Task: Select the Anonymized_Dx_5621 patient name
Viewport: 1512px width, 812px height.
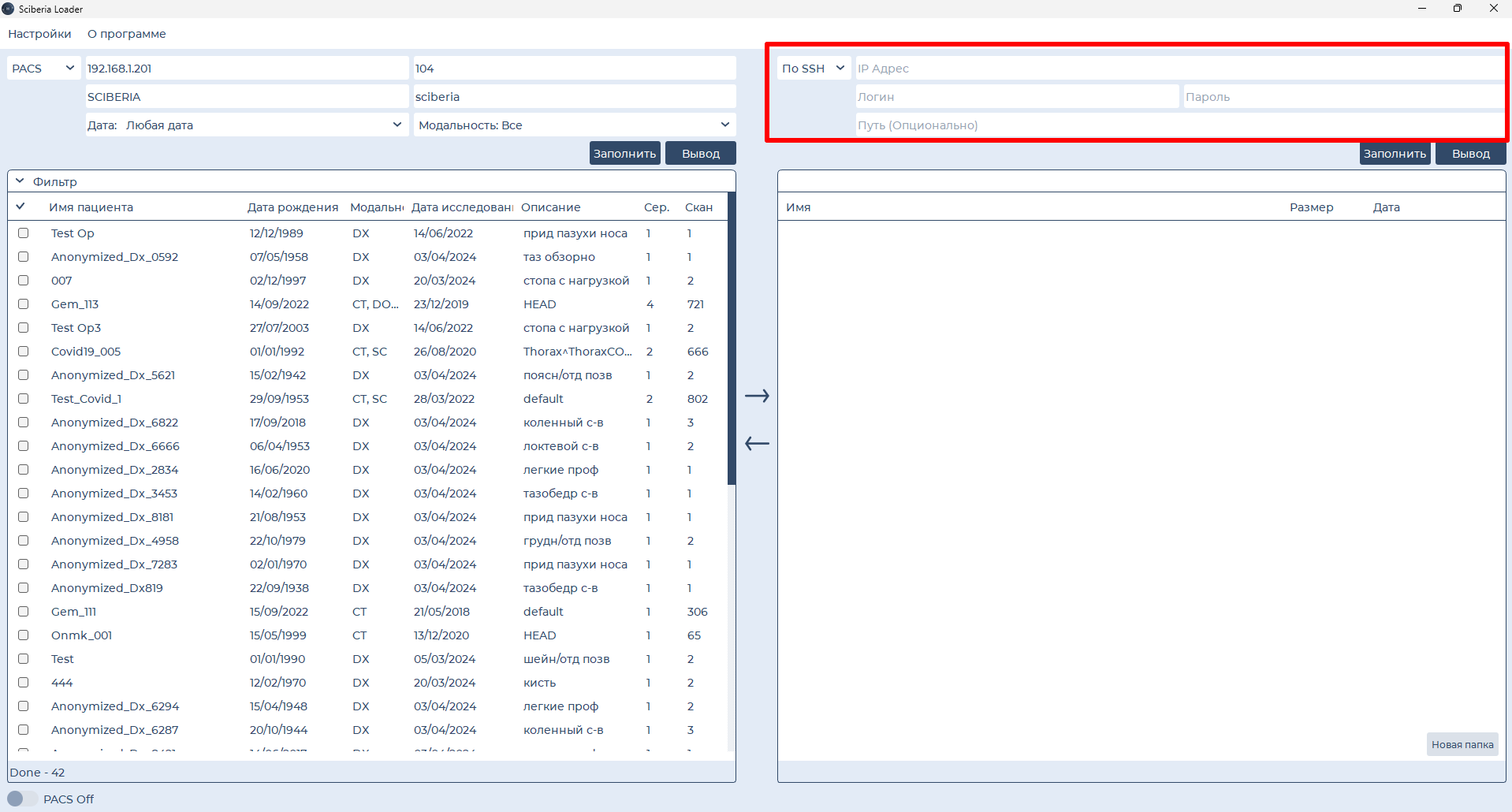Action: click(113, 375)
